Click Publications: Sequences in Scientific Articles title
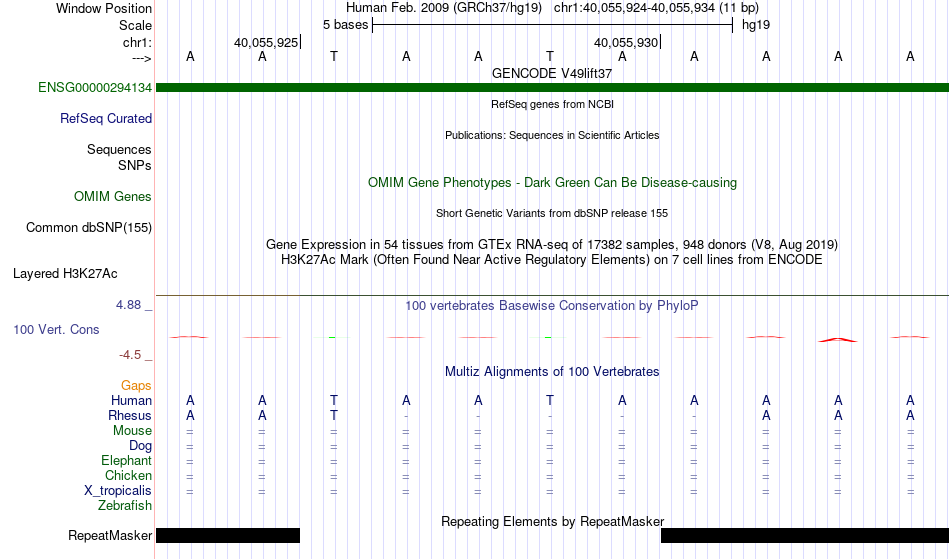Viewport: 950px width, 559px height. point(552,135)
